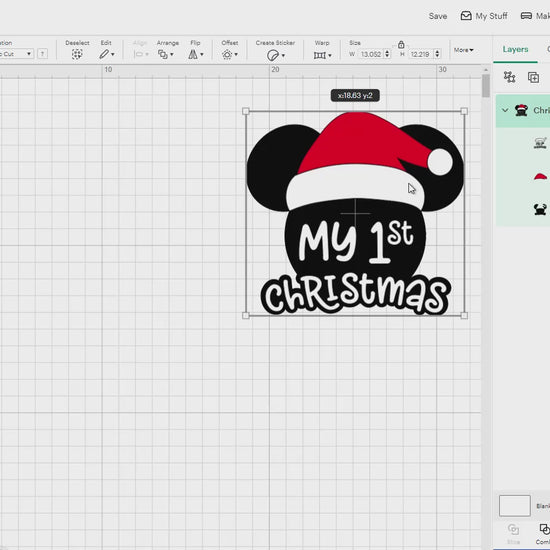Click the bottom-left selection resize handle
Viewport: 550px width, 550px height.
pyautogui.click(x=246, y=315)
